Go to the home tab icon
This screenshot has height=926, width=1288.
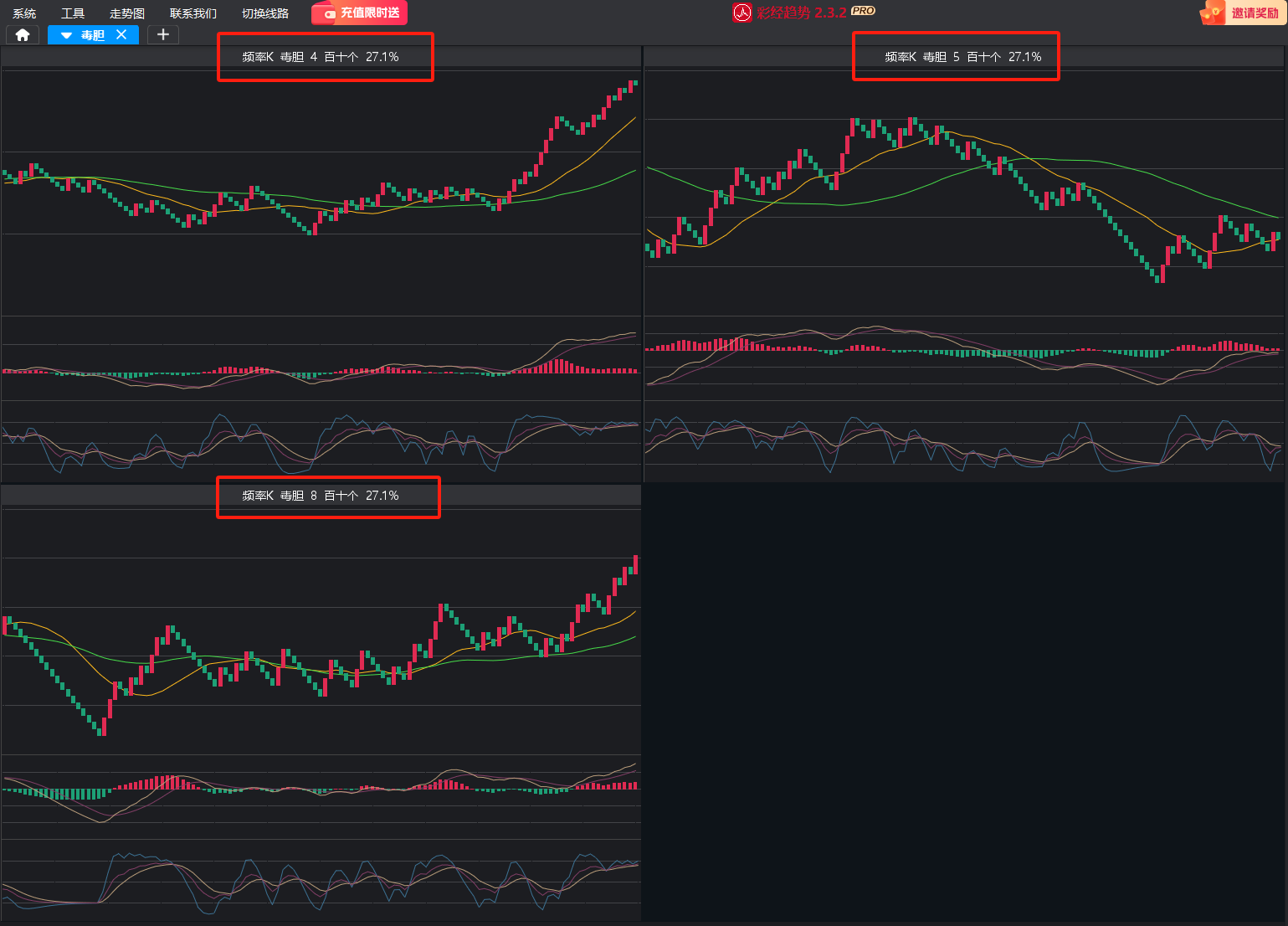(x=23, y=34)
